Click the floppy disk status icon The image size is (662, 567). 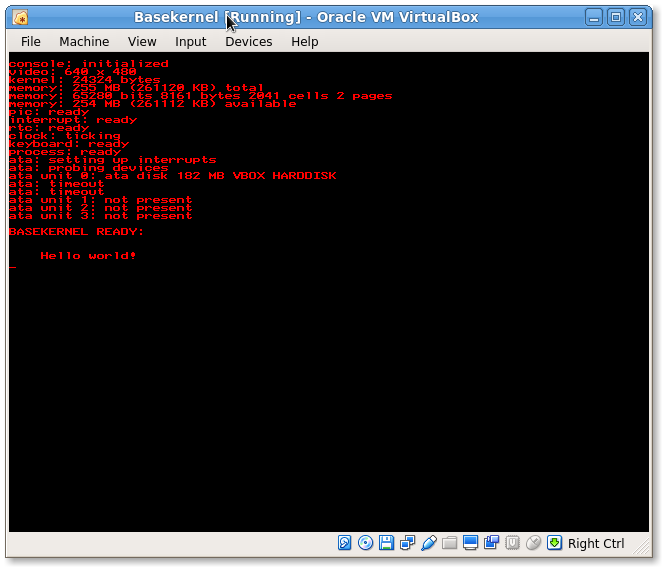coord(386,543)
